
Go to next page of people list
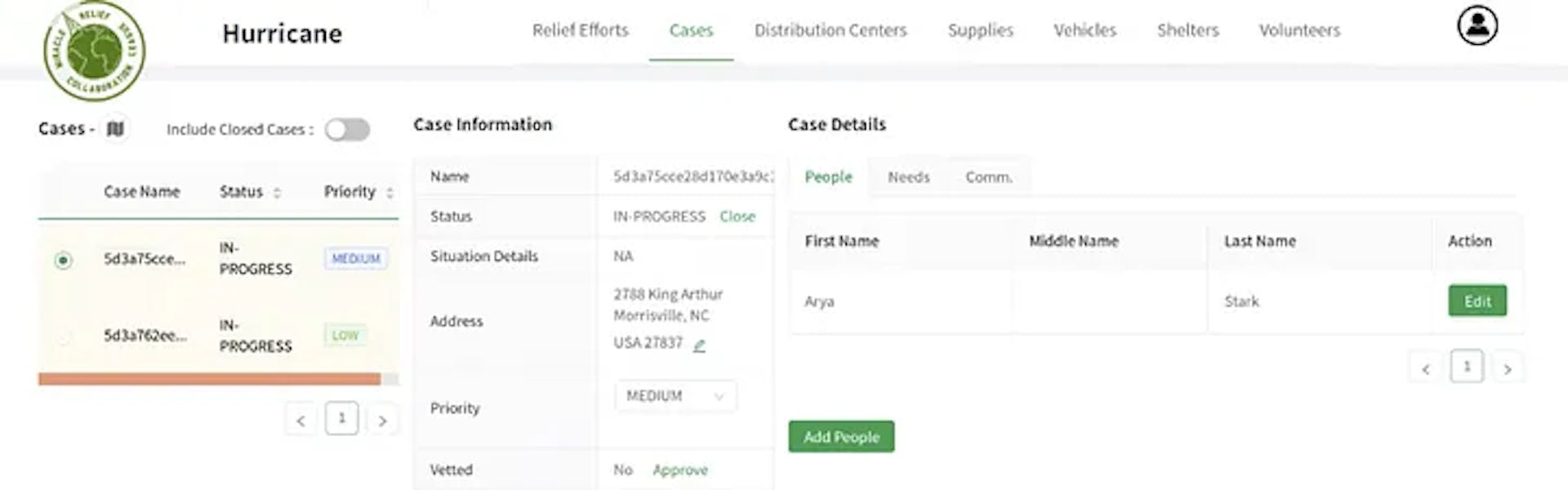pos(1508,369)
